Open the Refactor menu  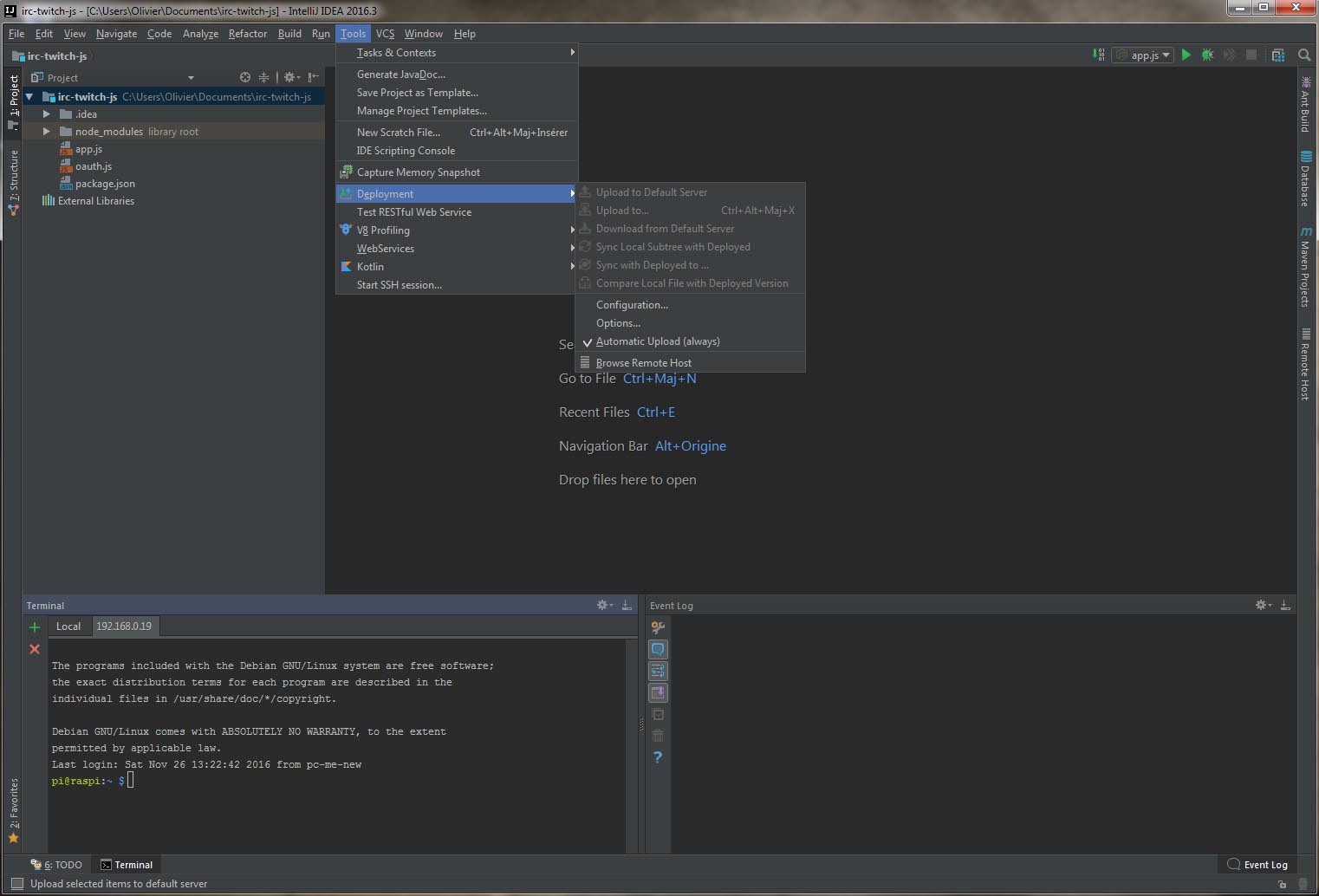pyautogui.click(x=248, y=34)
